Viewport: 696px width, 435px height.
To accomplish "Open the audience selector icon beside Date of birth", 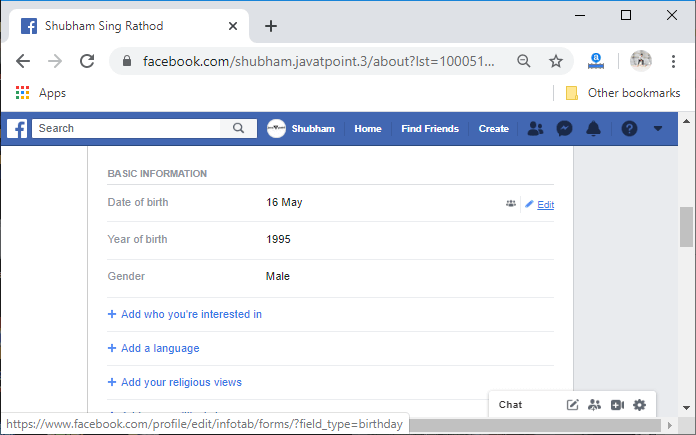I will [511, 204].
